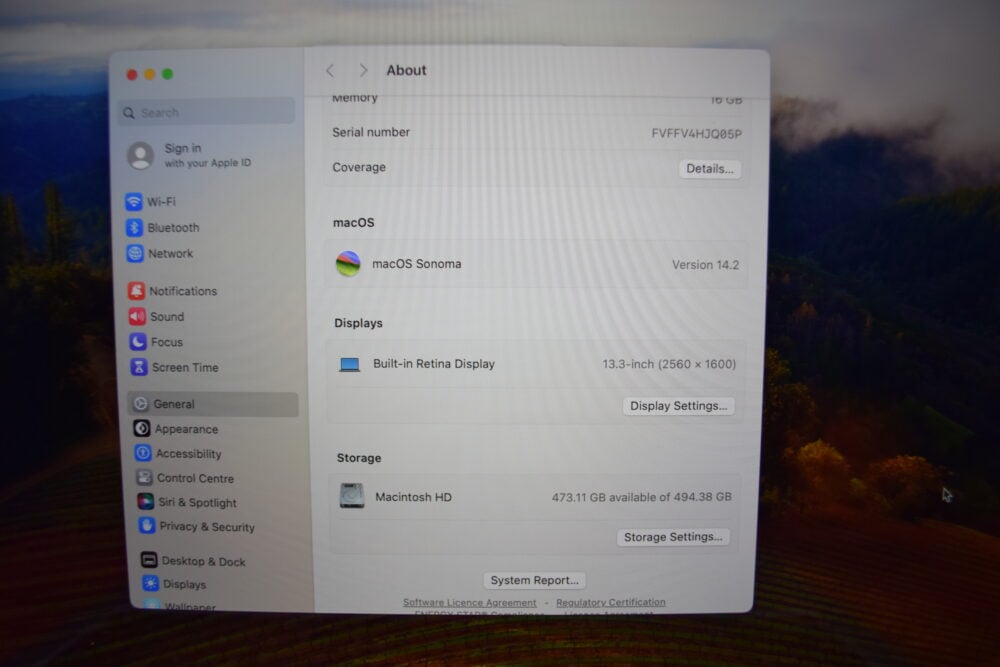Screen dimensions: 1000x667
Task: Click the Coverage Details button
Action: pyautogui.click(x=710, y=169)
